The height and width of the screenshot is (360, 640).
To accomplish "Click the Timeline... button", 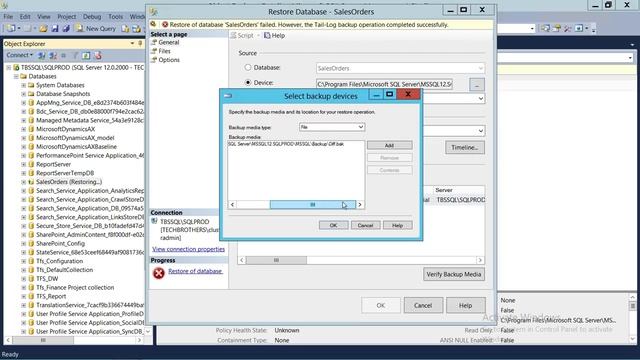I will (465, 147).
